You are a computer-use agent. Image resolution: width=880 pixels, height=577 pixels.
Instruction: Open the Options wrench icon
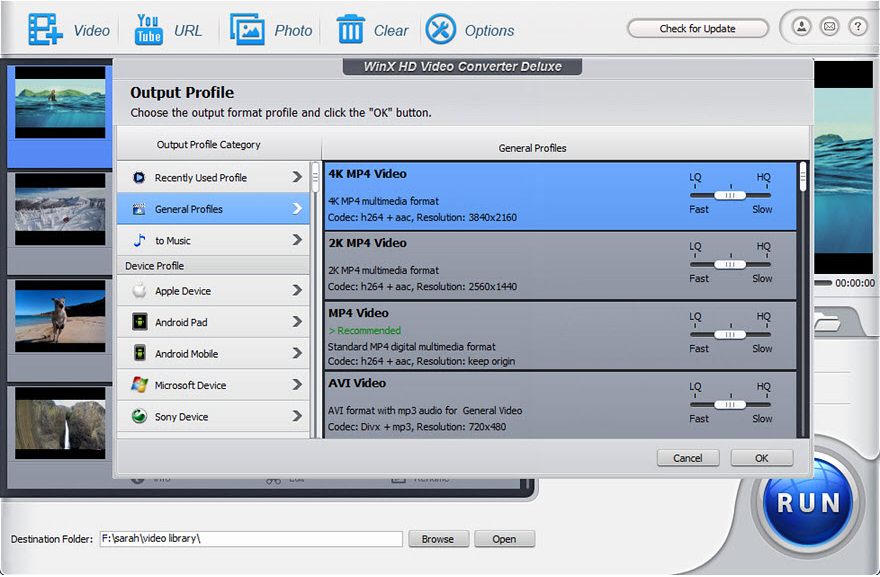441,29
